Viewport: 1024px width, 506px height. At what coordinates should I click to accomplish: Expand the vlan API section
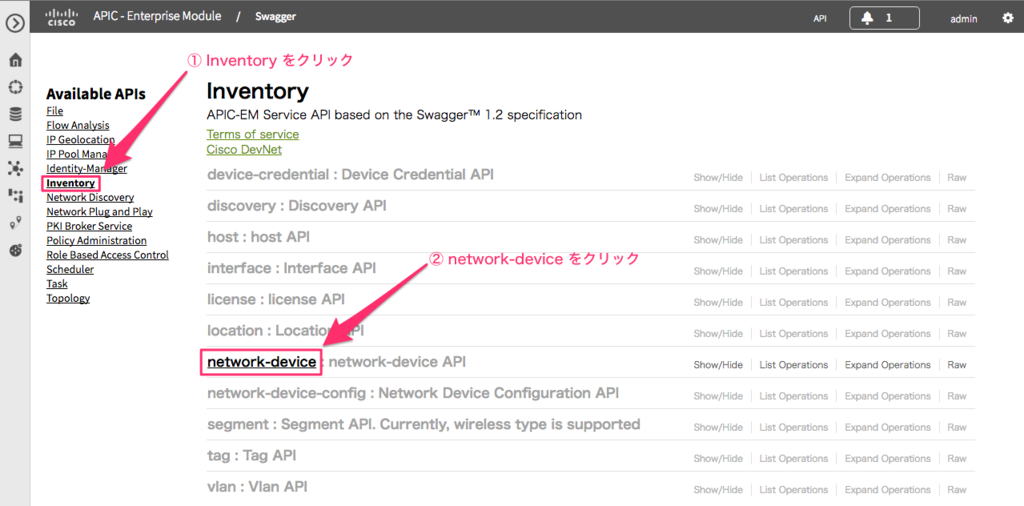[x=222, y=487]
